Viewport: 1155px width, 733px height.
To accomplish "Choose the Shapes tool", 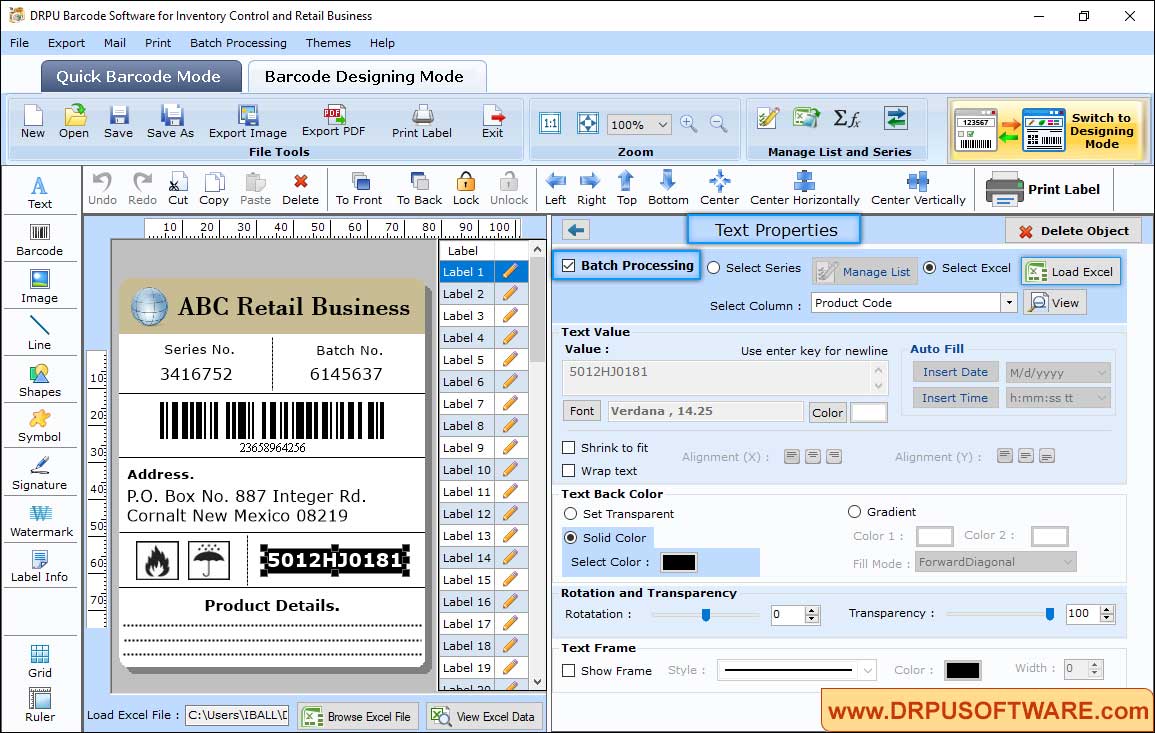I will (40, 381).
